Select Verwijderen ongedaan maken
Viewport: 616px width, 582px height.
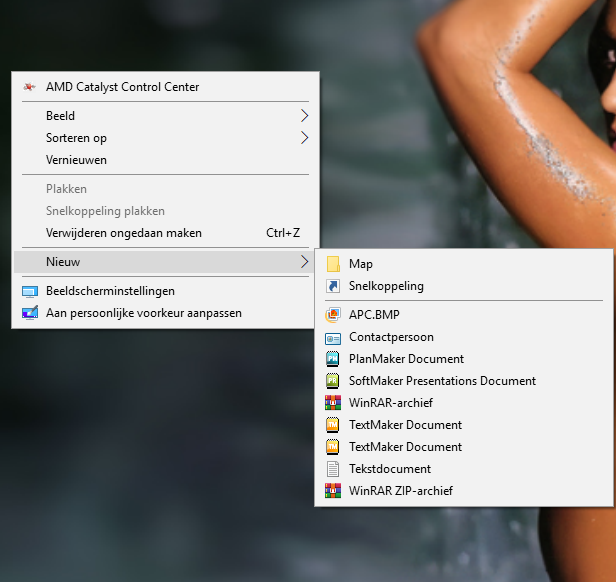tap(124, 233)
